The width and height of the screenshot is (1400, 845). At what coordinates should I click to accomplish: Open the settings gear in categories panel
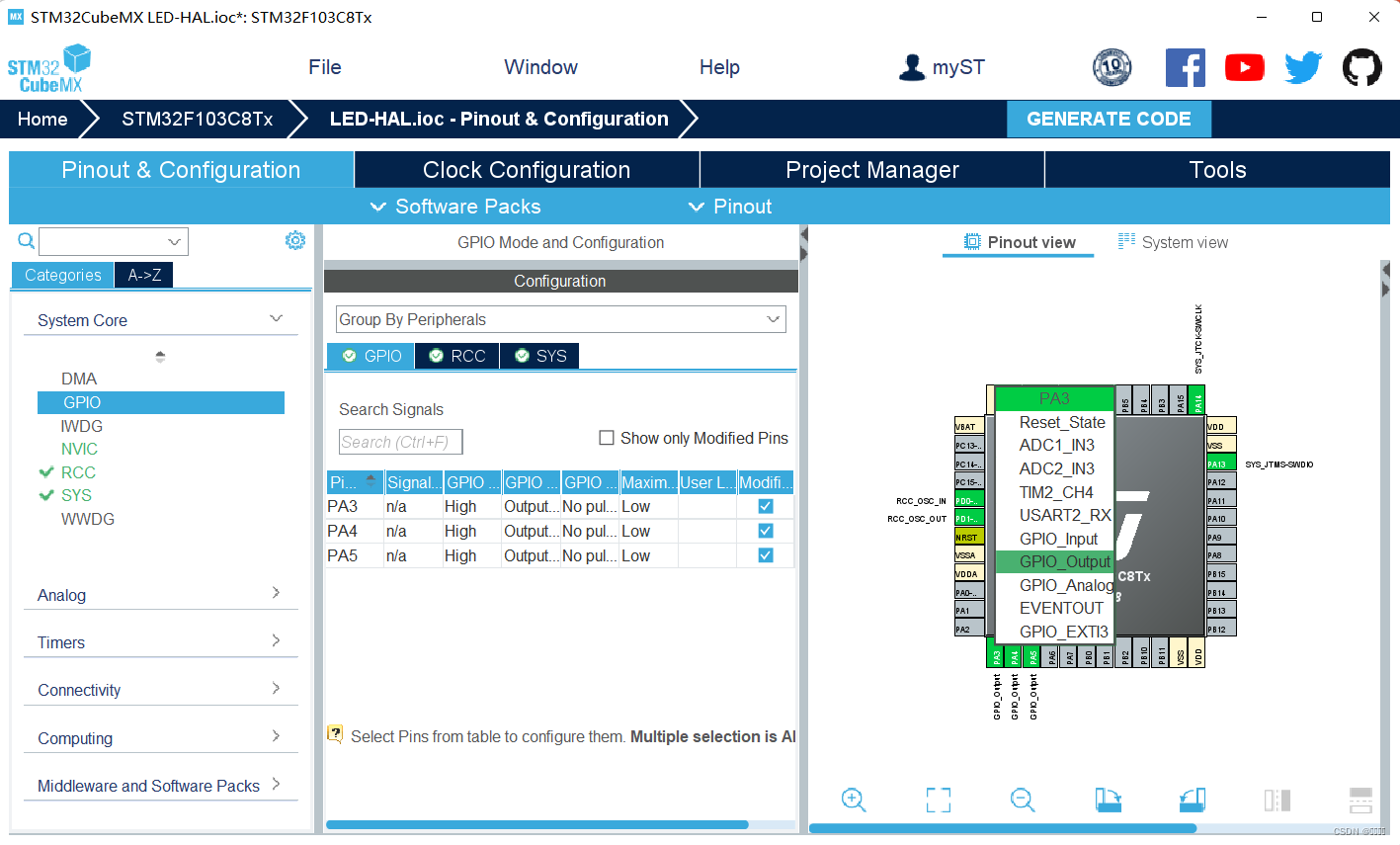(x=295, y=240)
